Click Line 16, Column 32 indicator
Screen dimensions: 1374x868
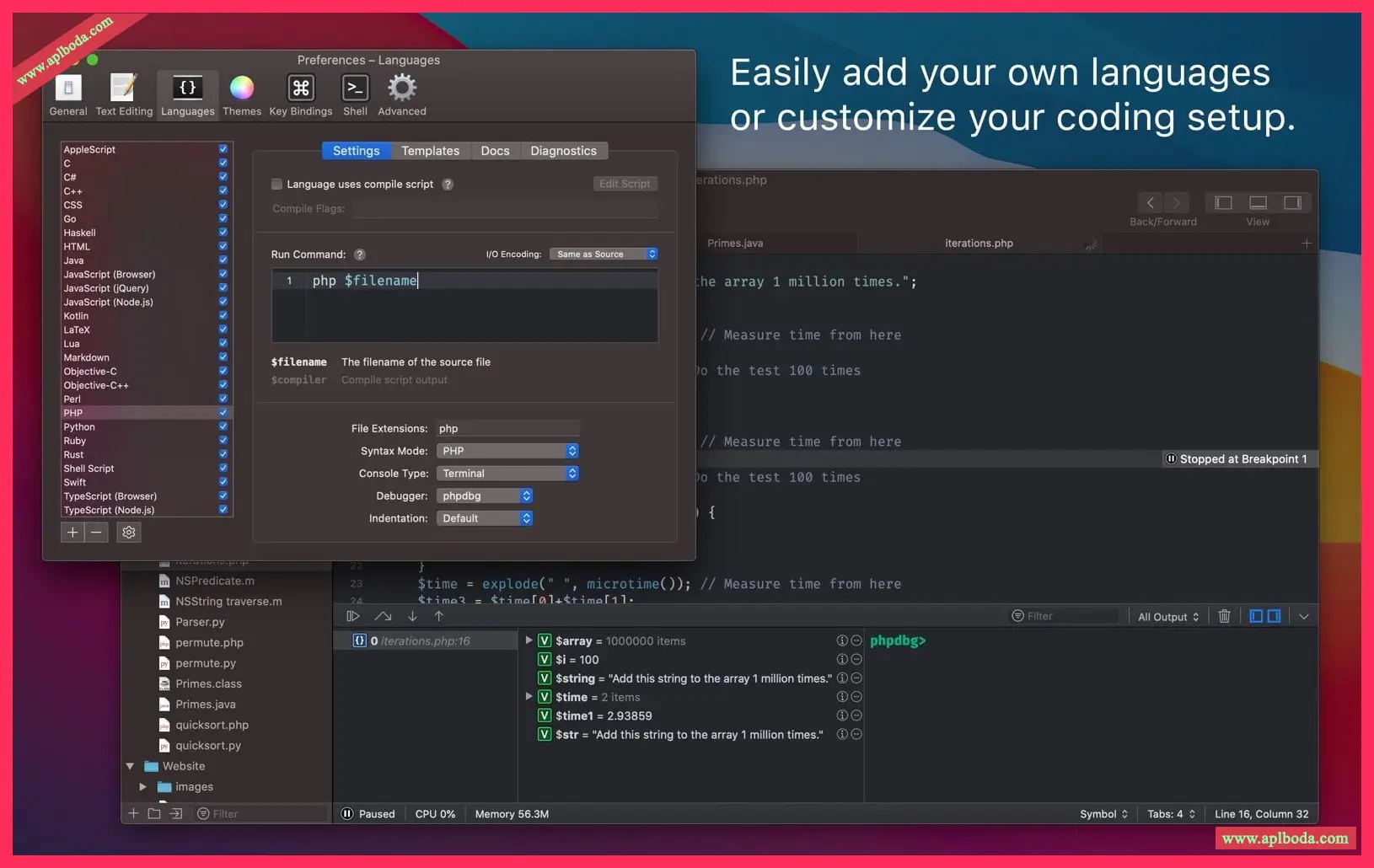point(1261,814)
